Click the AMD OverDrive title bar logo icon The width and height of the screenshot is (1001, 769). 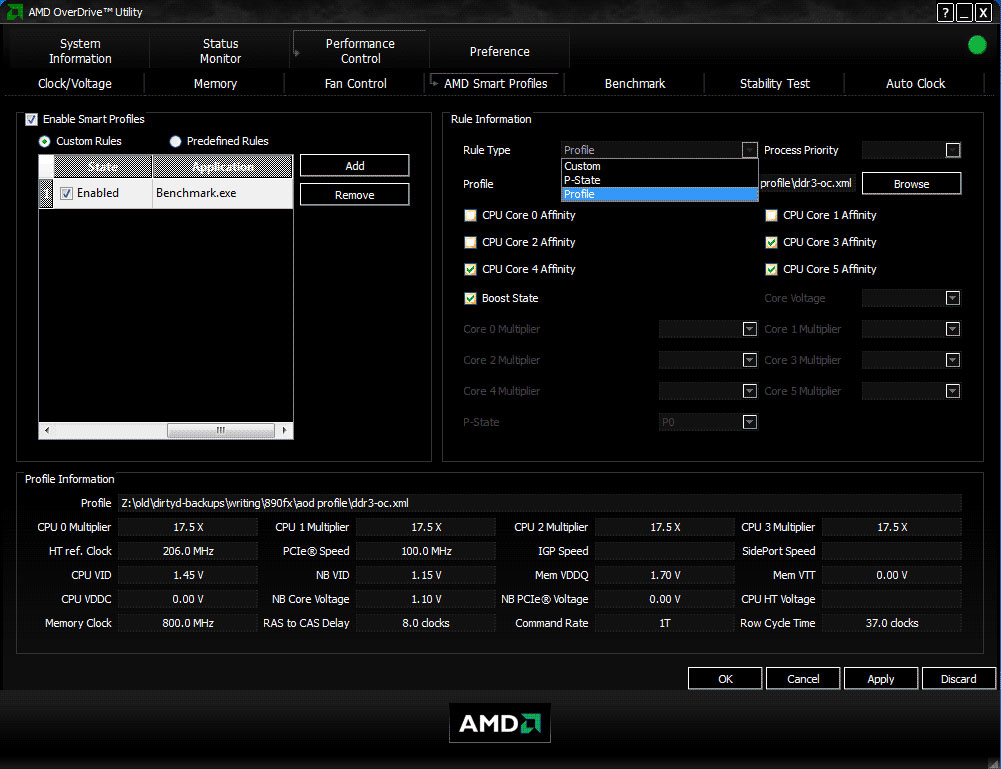tap(14, 11)
